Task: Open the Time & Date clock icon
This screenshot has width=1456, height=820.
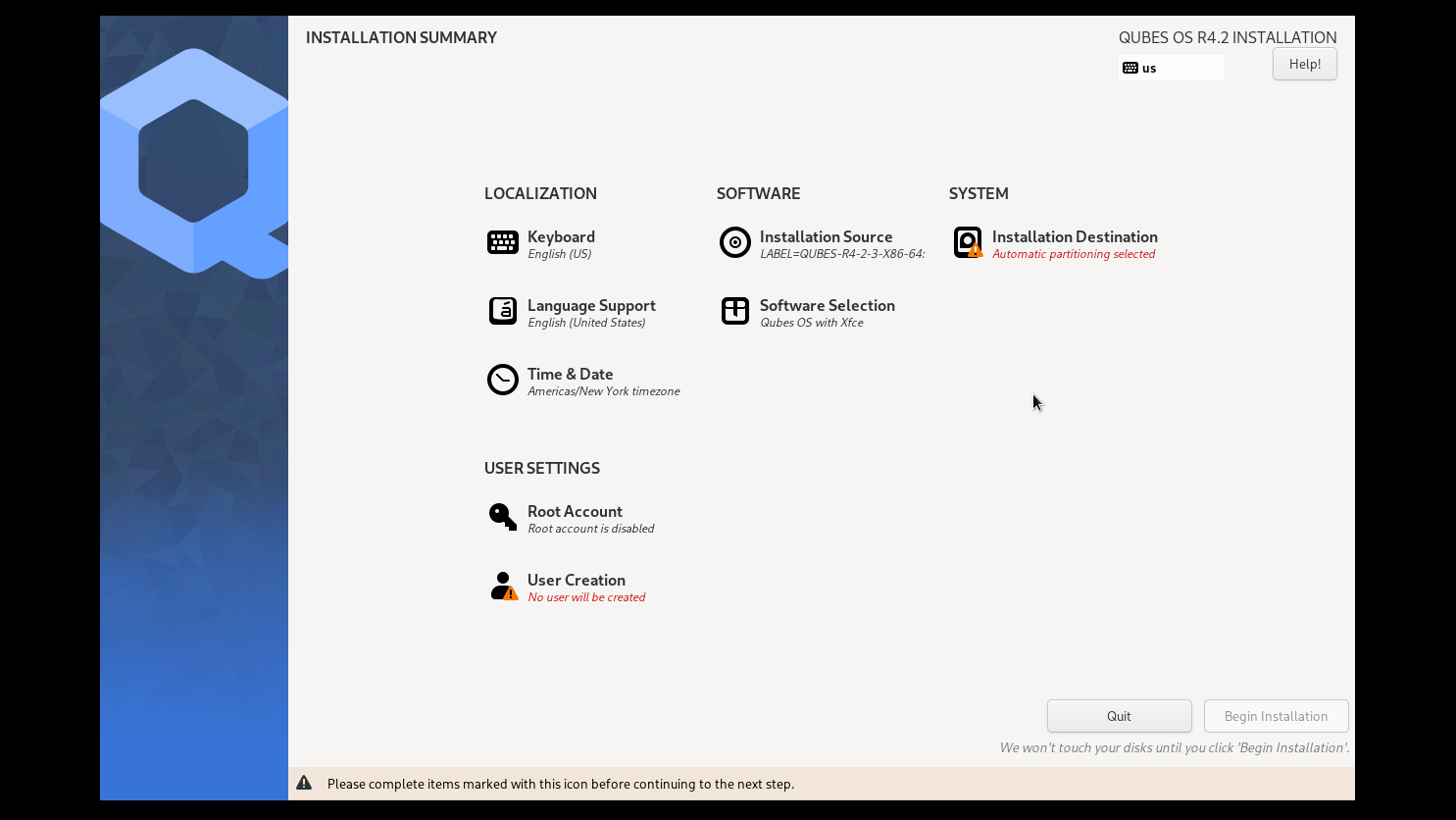Action: click(503, 380)
